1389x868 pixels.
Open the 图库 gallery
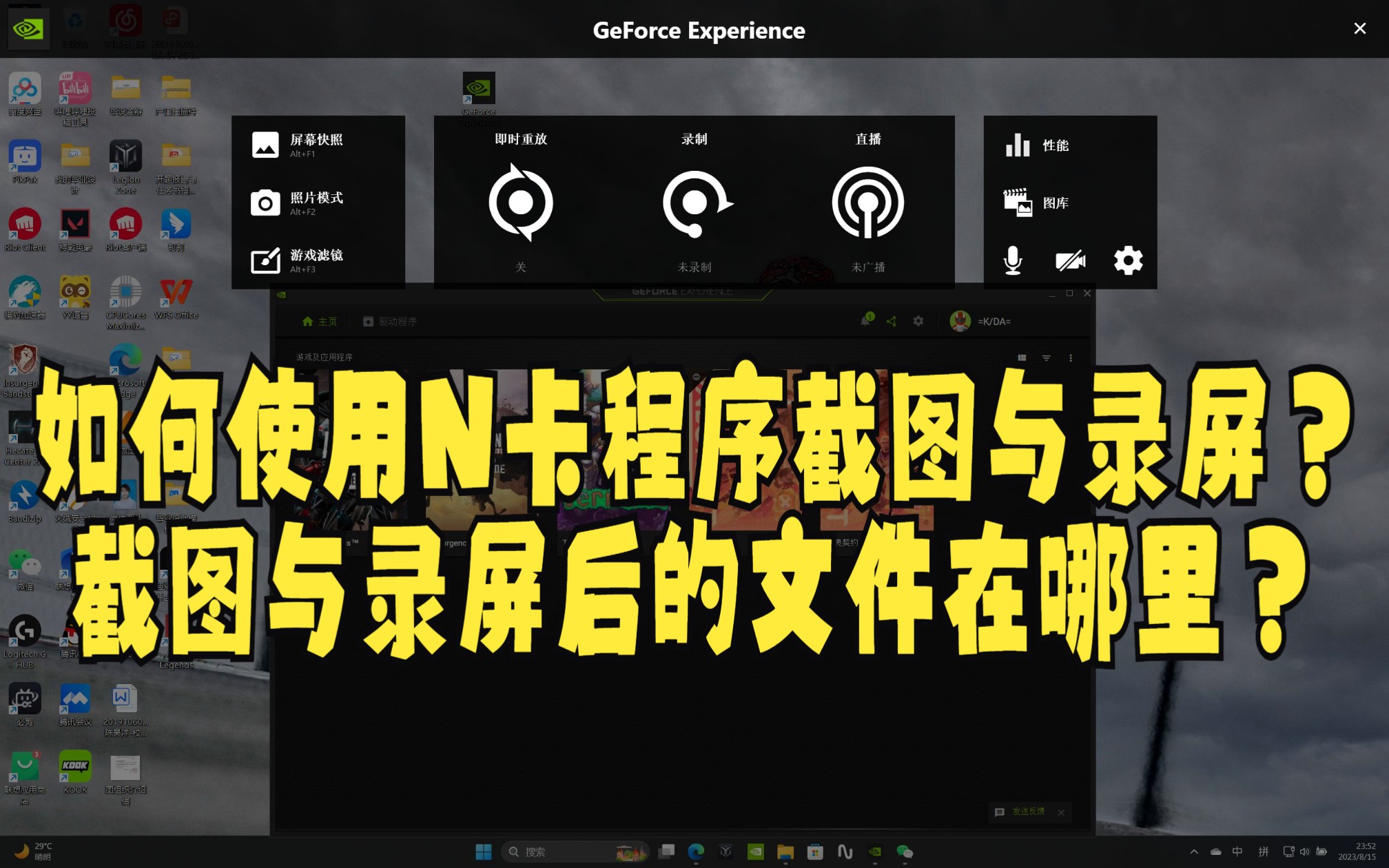(x=1037, y=203)
